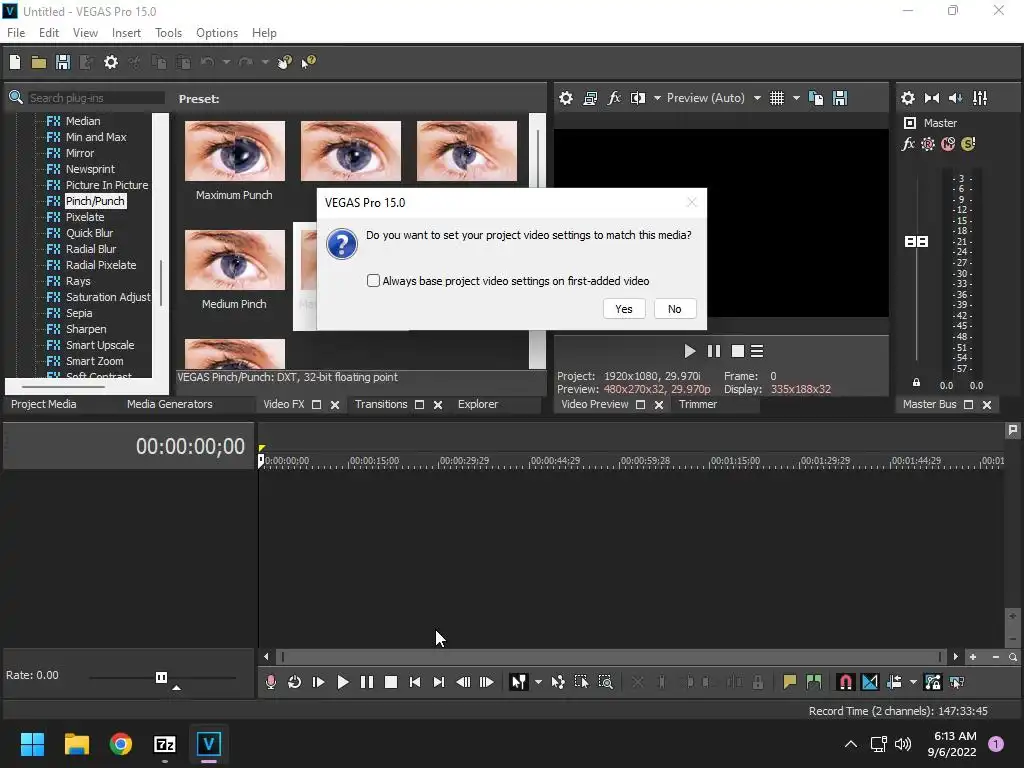Toggle Master solo button

point(968,144)
